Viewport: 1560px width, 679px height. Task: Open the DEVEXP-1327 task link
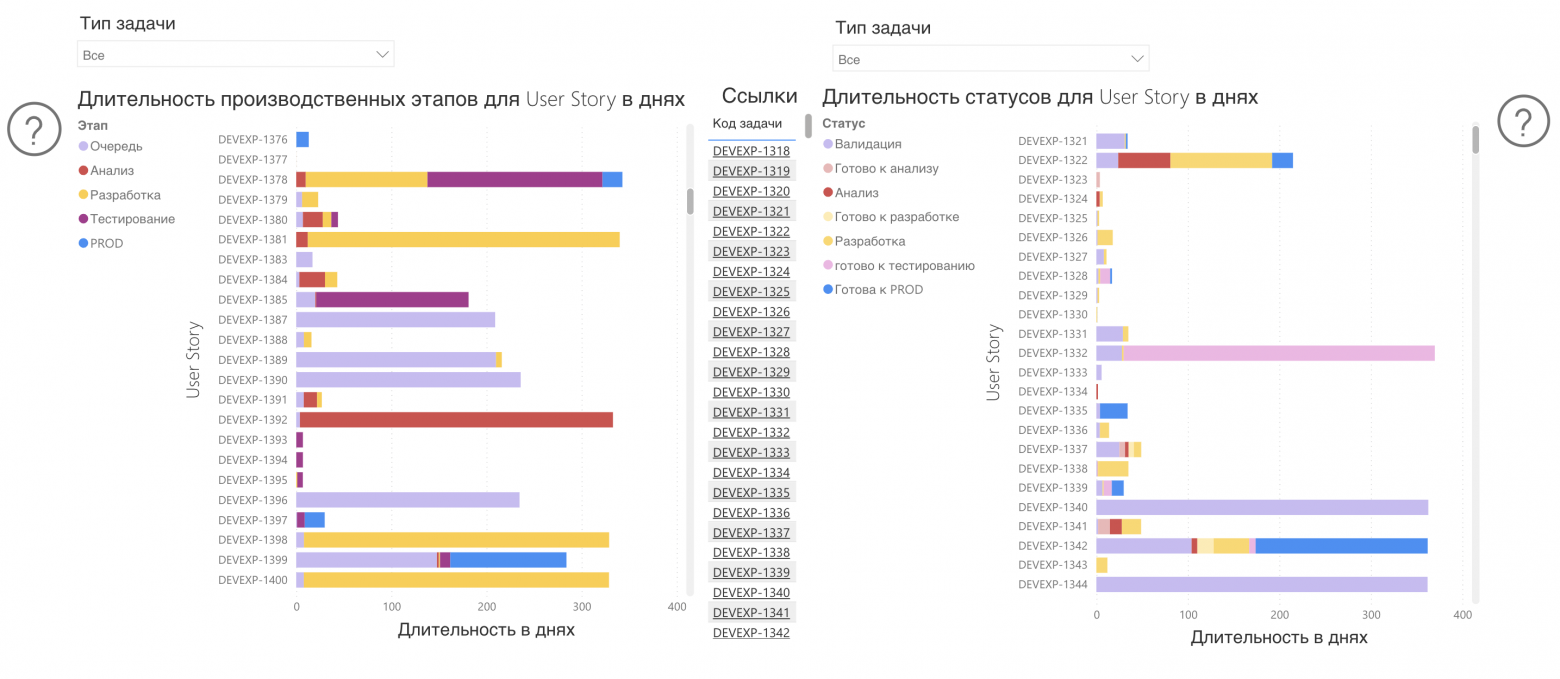coord(751,332)
